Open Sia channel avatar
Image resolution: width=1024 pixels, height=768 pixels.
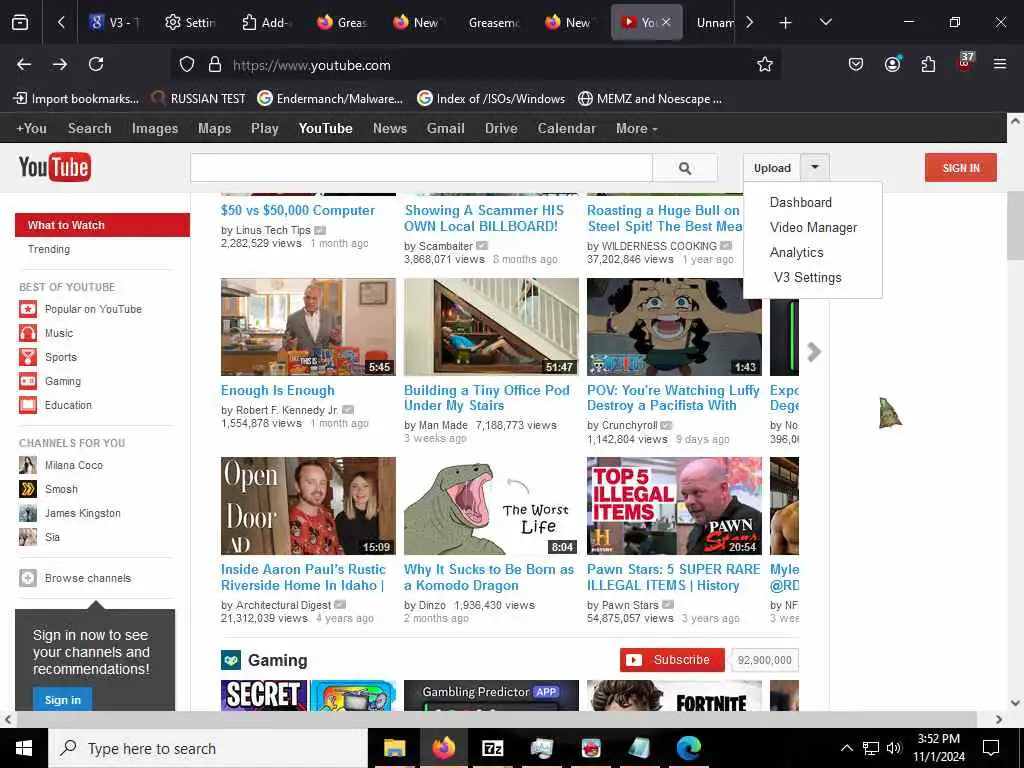[28, 537]
